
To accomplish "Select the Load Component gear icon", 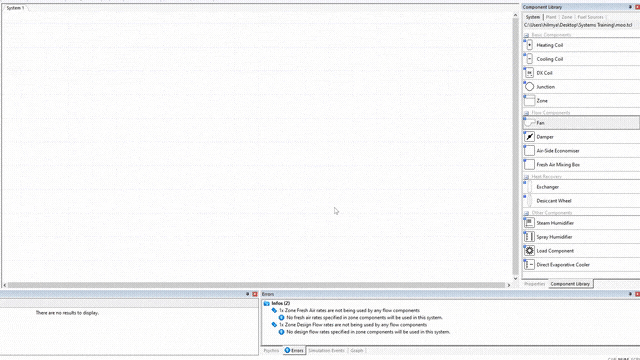I will click(x=529, y=251).
